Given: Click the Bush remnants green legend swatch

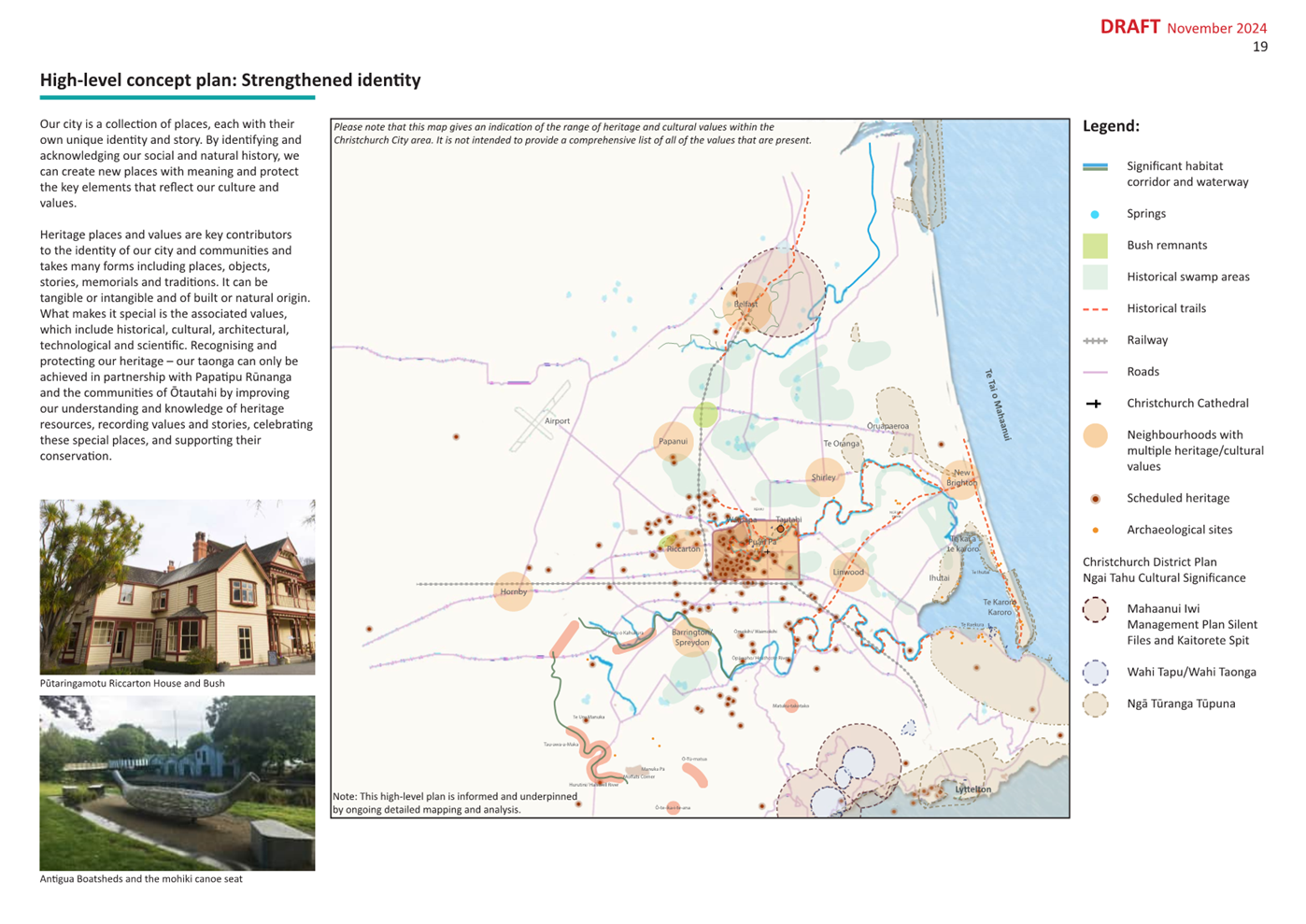Looking at the screenshot, I should tap(1095, 246).
